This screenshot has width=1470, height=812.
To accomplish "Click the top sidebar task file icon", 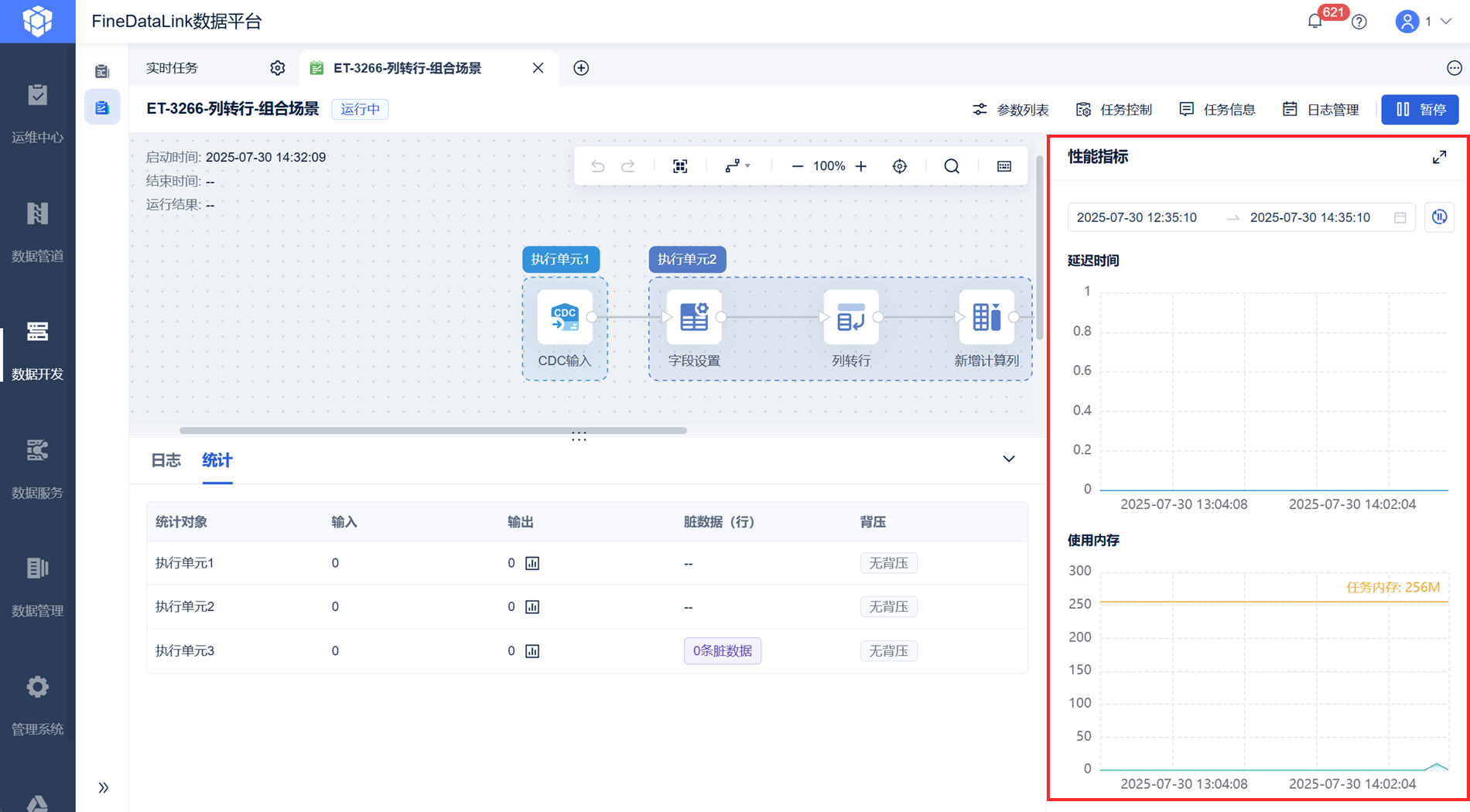I will [x=102, y=71].
